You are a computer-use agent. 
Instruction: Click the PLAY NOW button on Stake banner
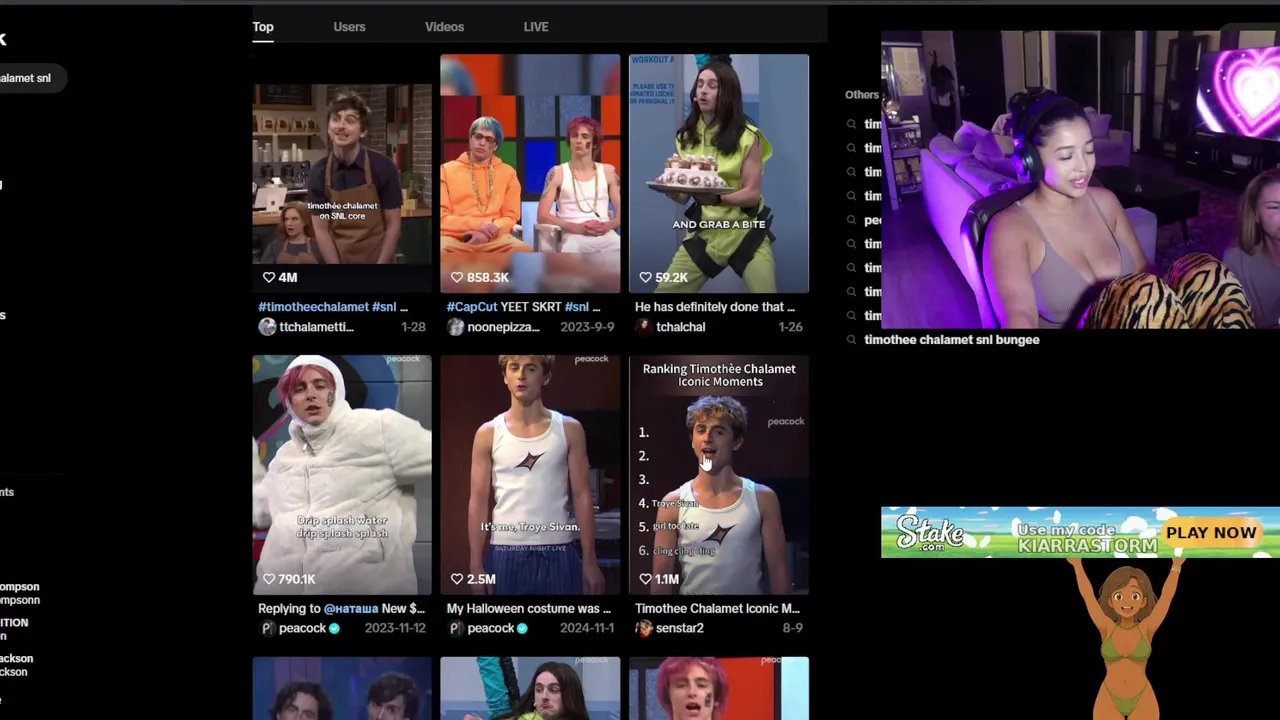coord(1211,533)
